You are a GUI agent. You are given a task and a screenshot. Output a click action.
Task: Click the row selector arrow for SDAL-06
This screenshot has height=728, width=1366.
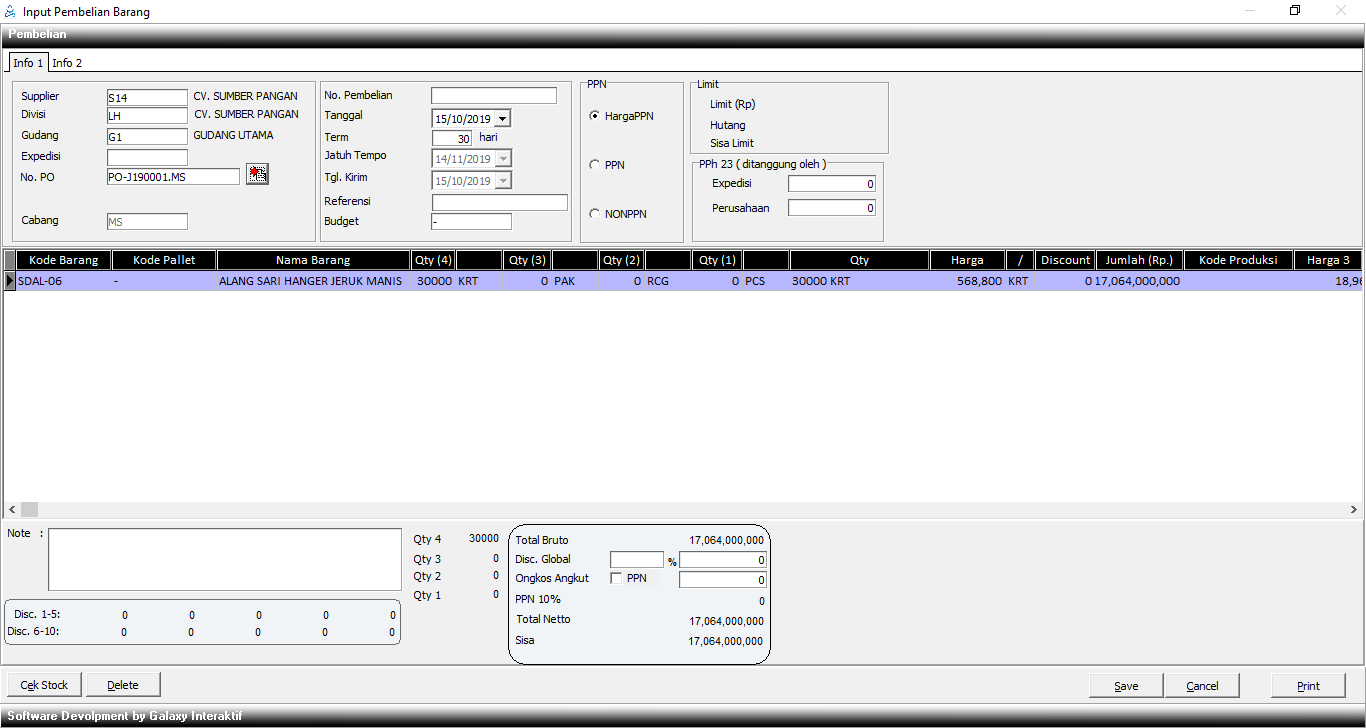[x=10, y=281]
